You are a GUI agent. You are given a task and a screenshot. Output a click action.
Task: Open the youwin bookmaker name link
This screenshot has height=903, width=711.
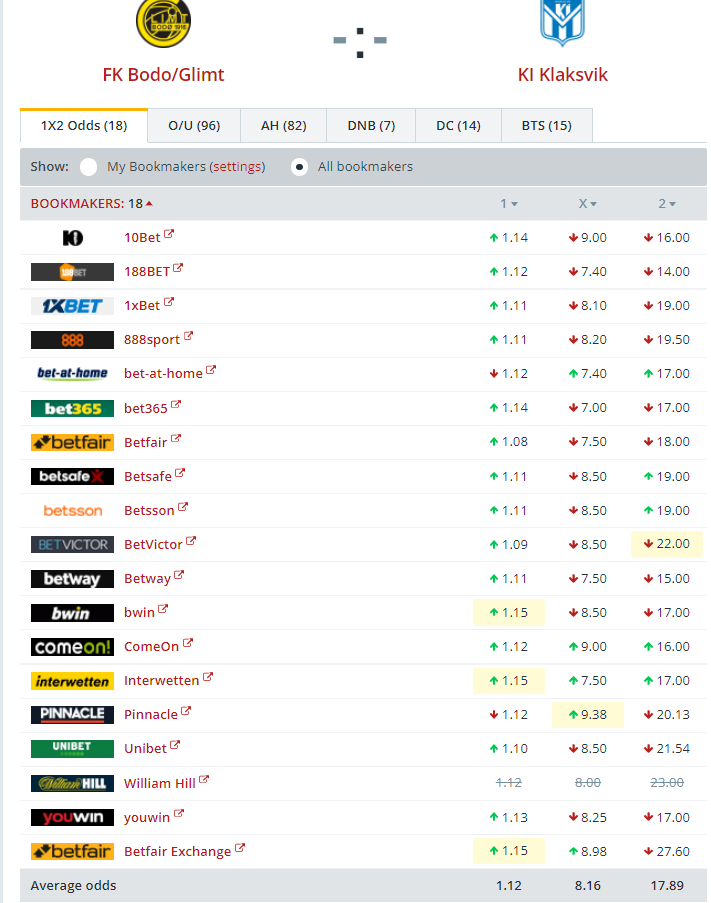pyautogui.click(x=147, y=818)
